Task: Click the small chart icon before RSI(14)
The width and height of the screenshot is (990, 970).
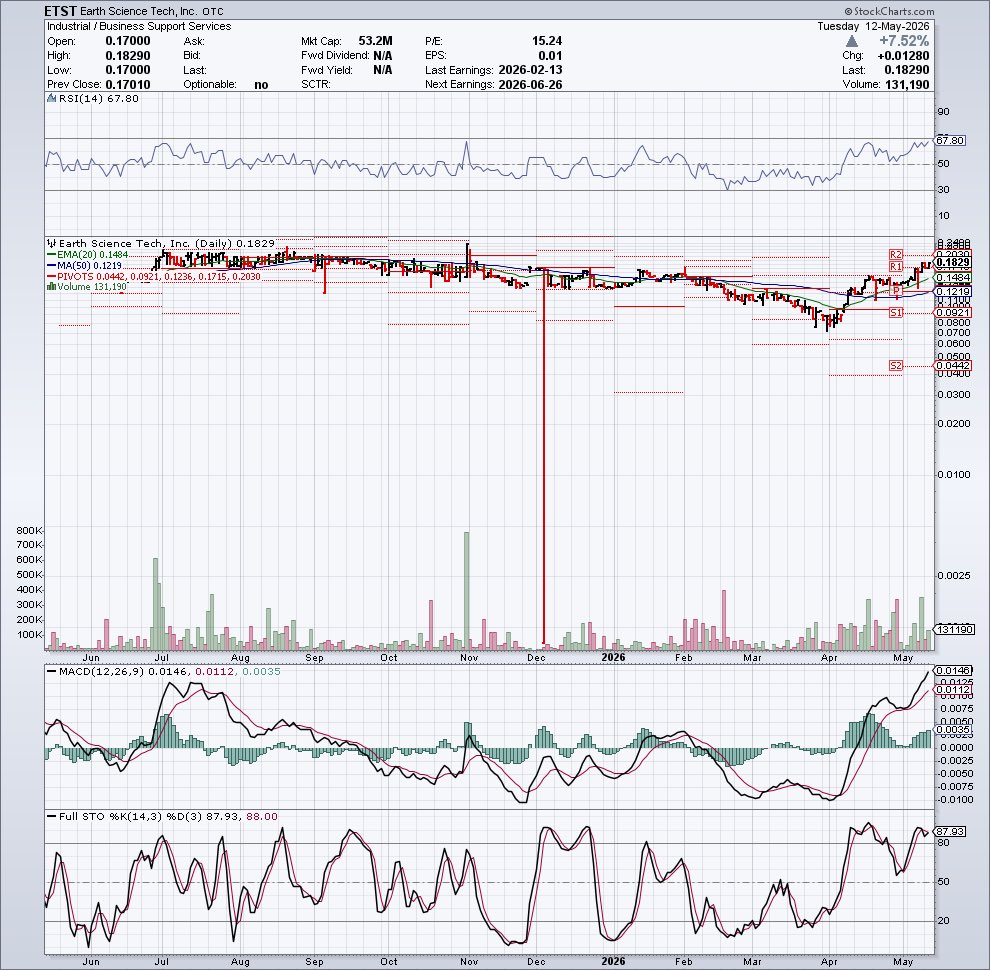Action: coord(52,99)
